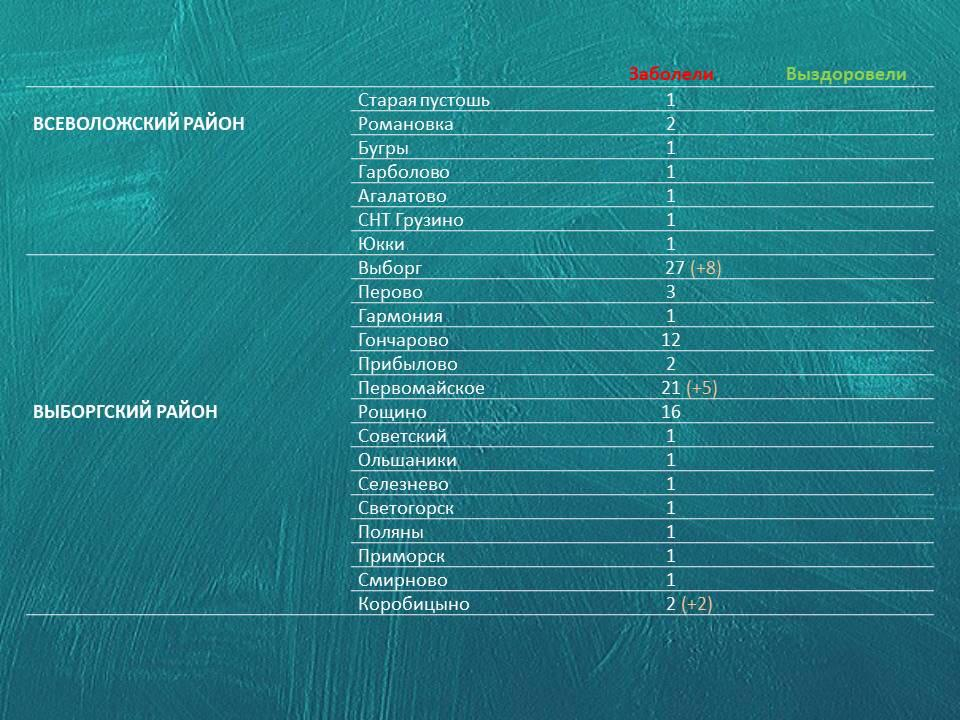Click the 'Ольшаники' locality name
This screenshot has height=720, width=960.
pyautogui.click(x=407, y=460)
